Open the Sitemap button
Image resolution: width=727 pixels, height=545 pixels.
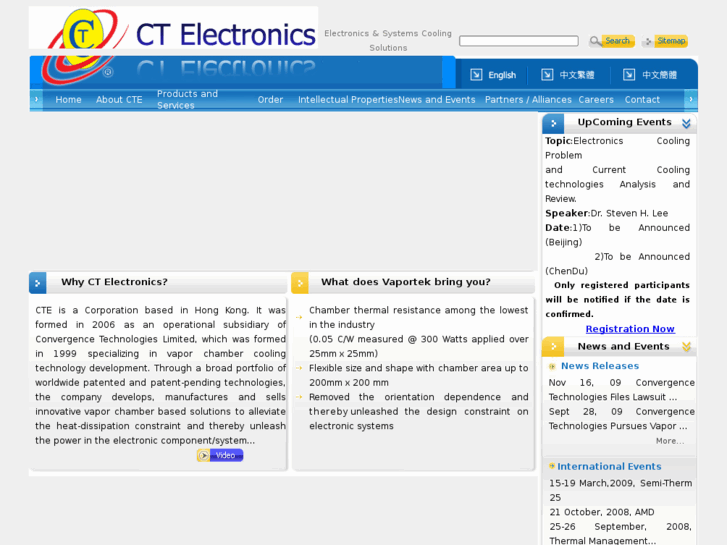(671, 41)
